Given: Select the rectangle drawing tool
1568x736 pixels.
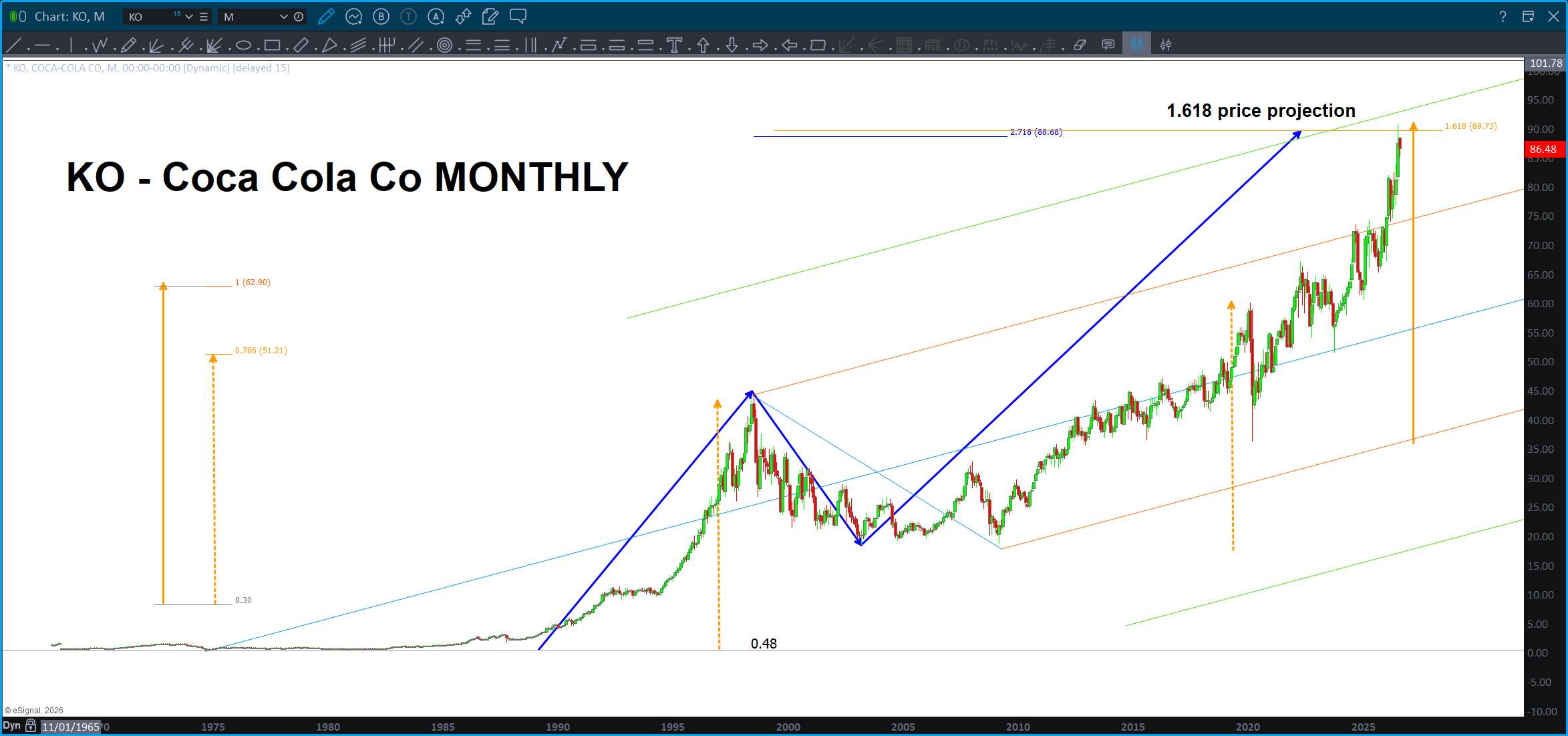Looking at the screenshot, I should (x=272, y=45).
